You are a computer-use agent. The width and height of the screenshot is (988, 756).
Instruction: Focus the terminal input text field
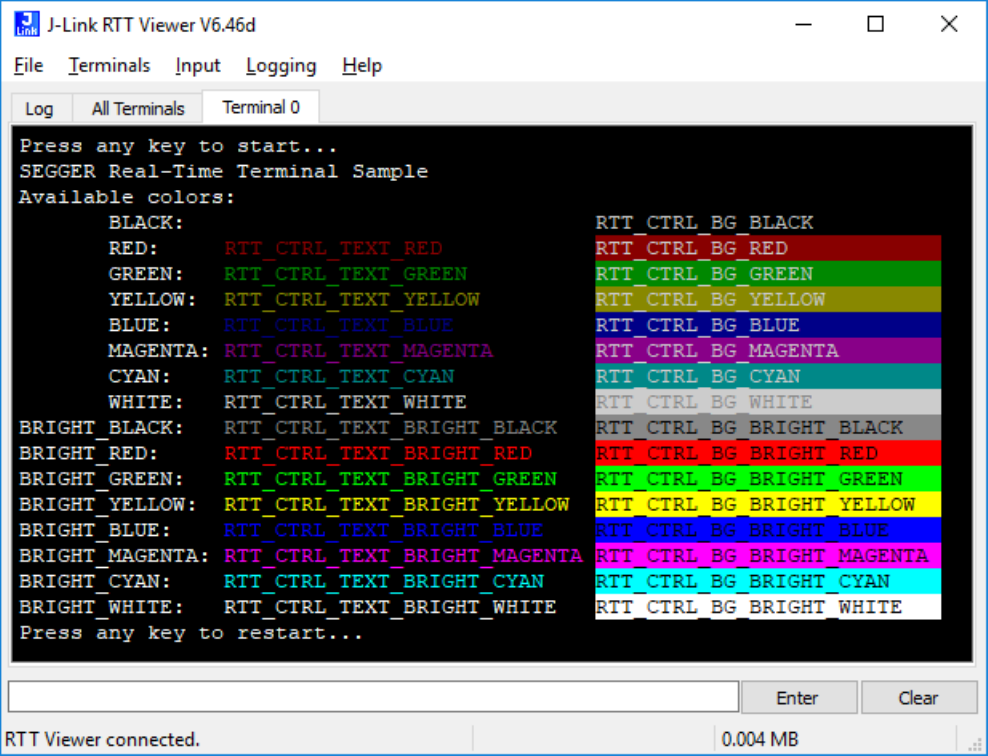373,697
